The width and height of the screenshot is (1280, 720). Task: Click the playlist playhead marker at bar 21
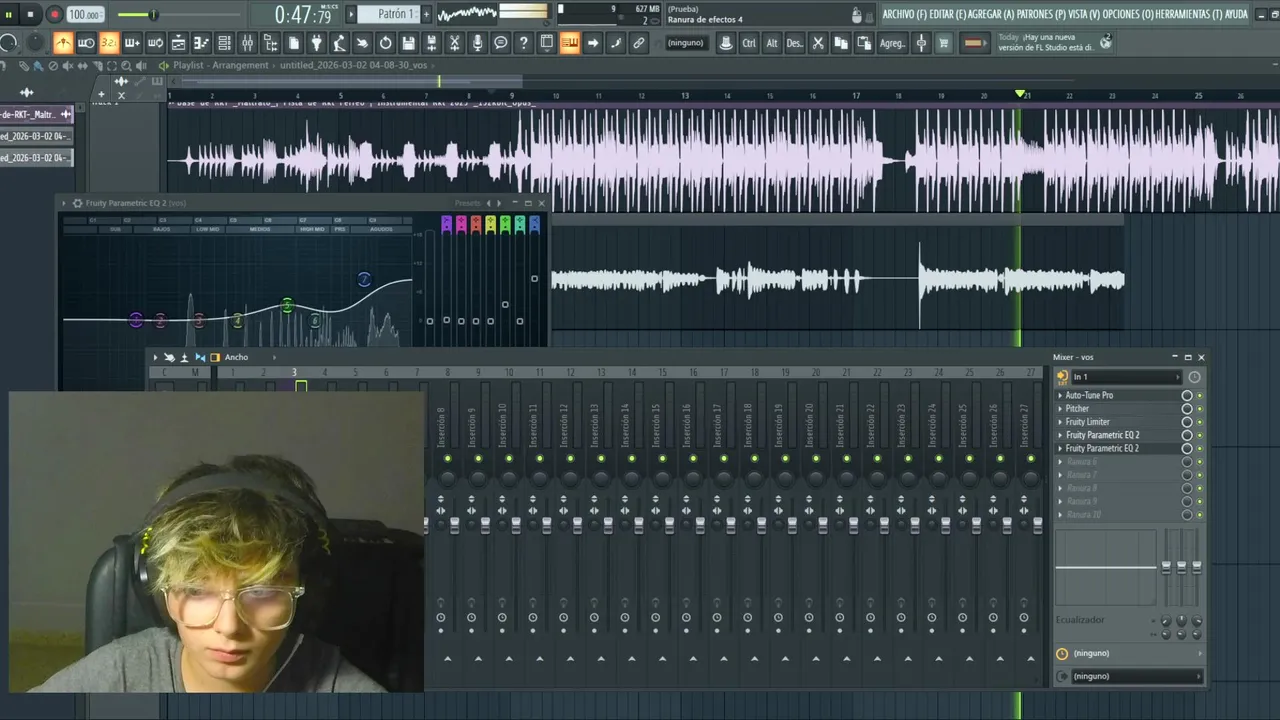tap(1020, 94)
